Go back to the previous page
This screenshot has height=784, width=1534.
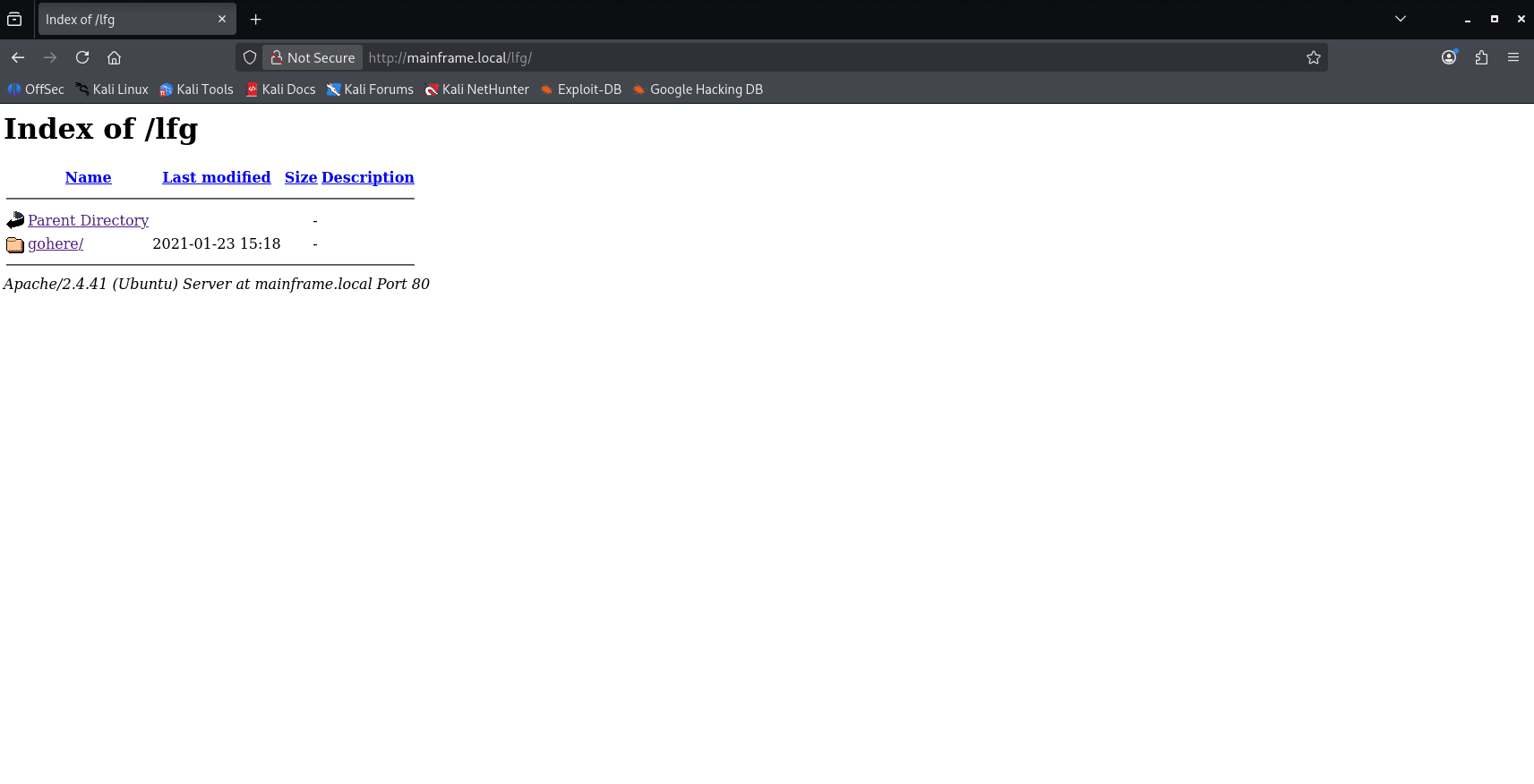point(18,57)
